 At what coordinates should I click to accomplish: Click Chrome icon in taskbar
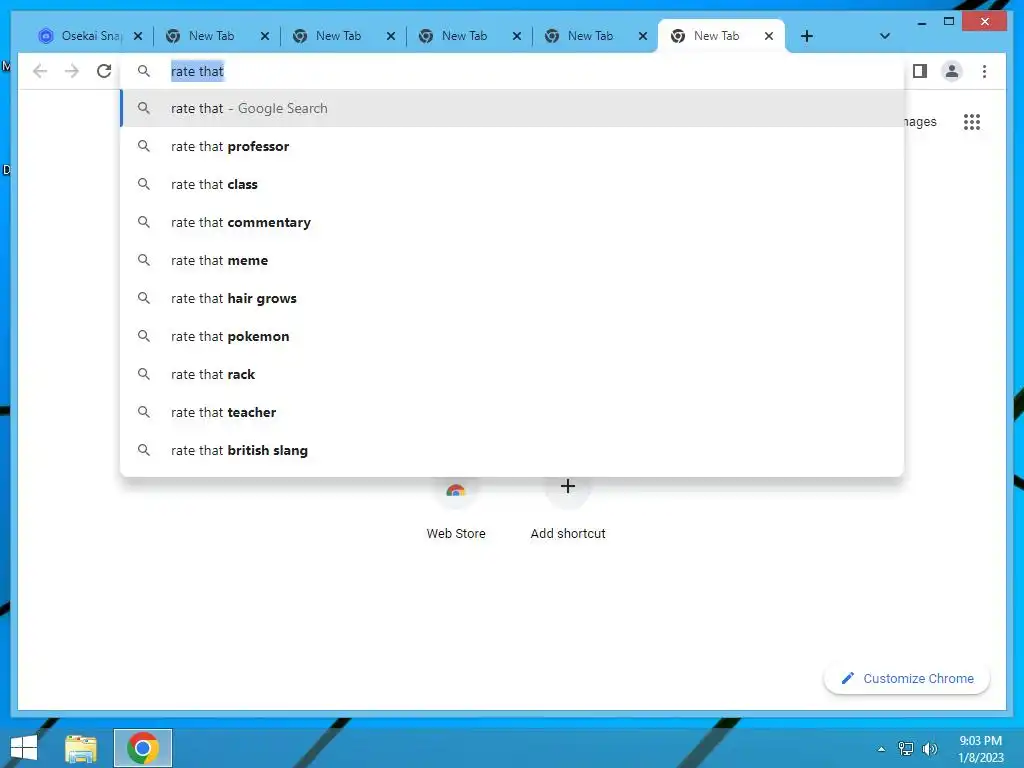143,748
